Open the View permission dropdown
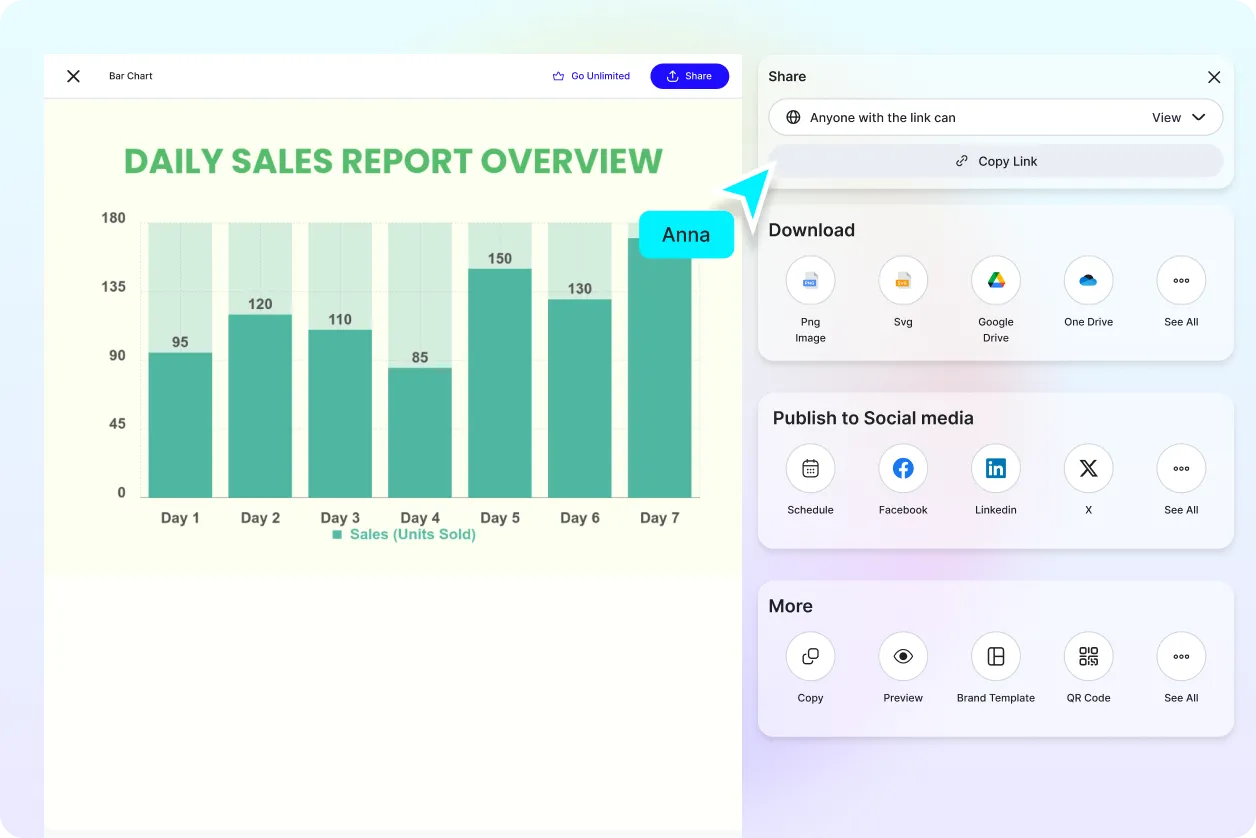1256x838 pixels. click(1178, 117)
